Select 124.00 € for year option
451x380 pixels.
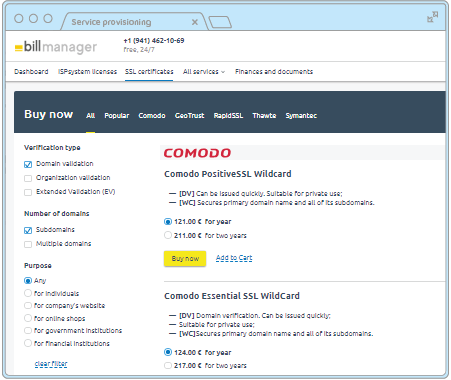tap(168, 352)
